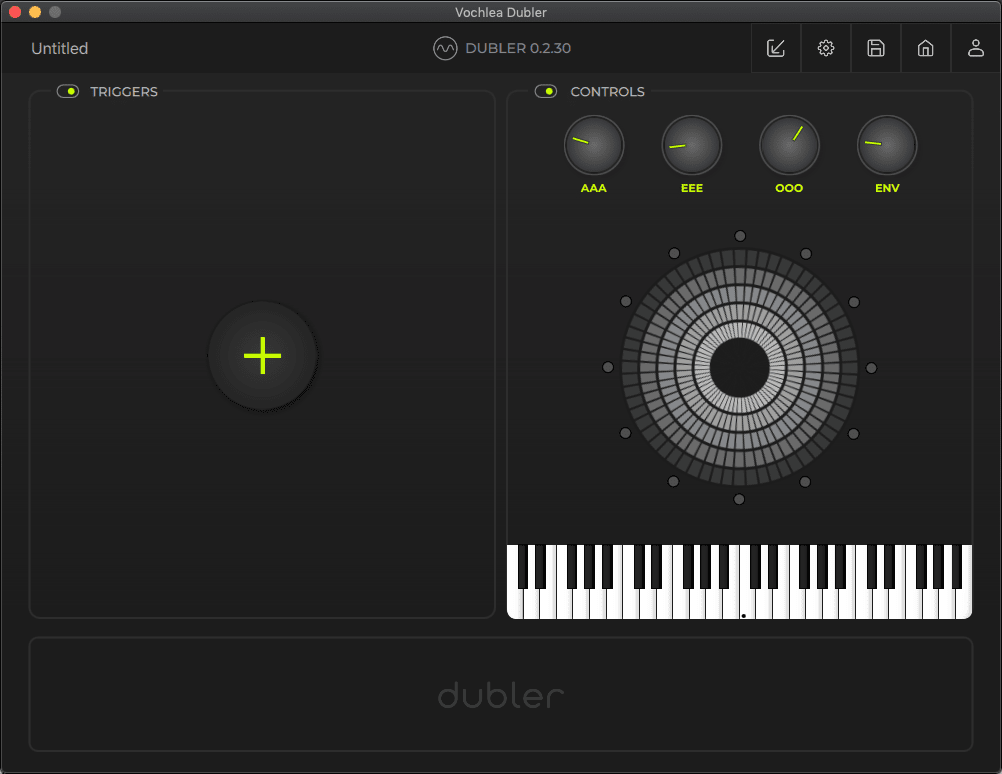Image resolution: width=1002 pixels, height=774 pixels.
Task: Click the EEE knob
Action: (691, 145)
